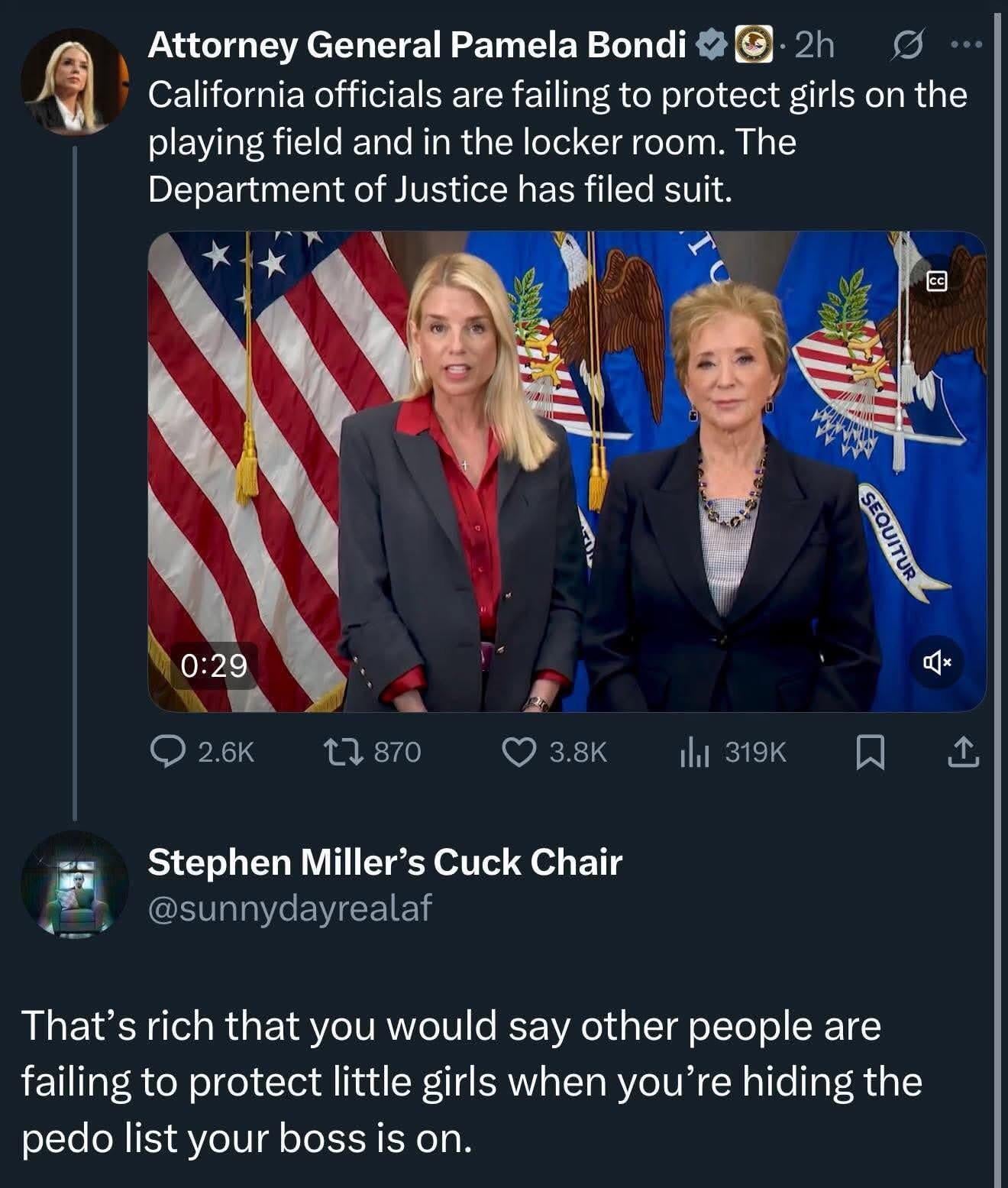Unmute the video sound
The height and width of the screenshot is (1188, 1008).
point(936,662)
